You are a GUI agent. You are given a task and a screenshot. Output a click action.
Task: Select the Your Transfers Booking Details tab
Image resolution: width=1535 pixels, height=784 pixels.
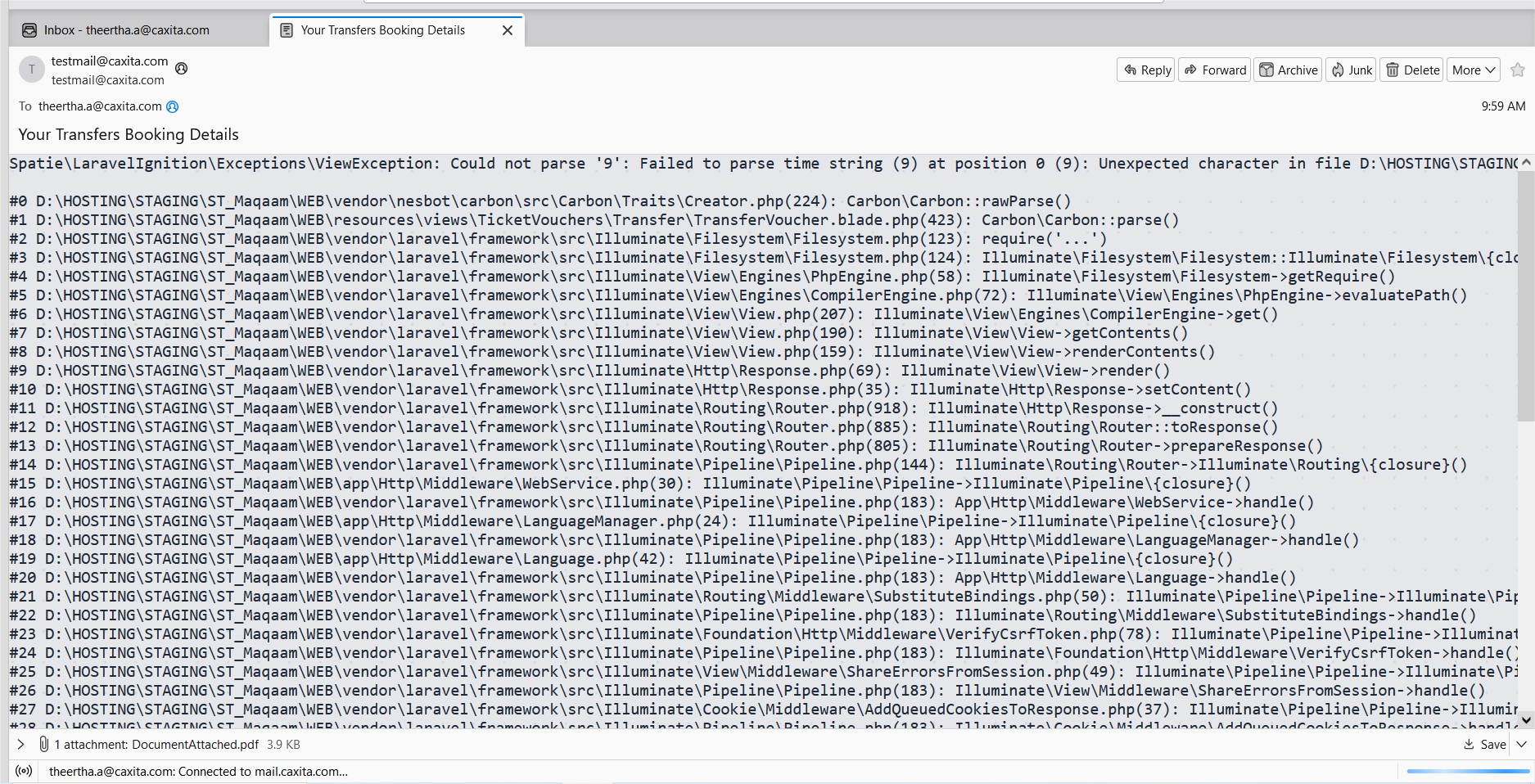click(x=381, y=29)
